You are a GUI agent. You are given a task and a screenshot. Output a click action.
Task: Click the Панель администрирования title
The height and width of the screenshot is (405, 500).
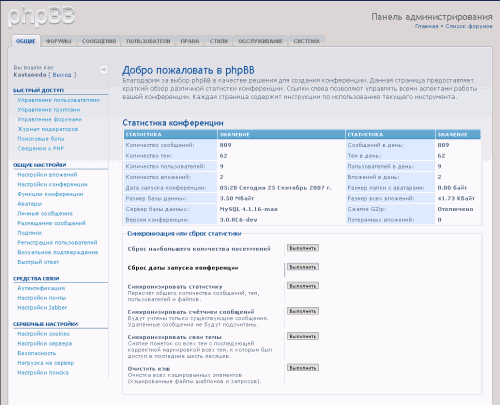(432, 17)
